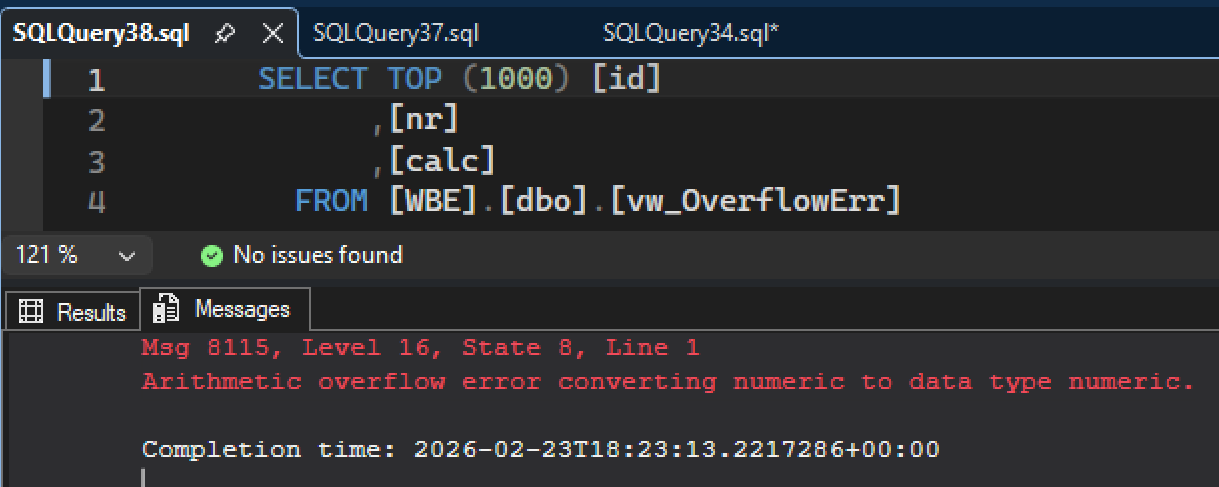
Task: Click the Completion time line
Action: (x=540, y=450)
